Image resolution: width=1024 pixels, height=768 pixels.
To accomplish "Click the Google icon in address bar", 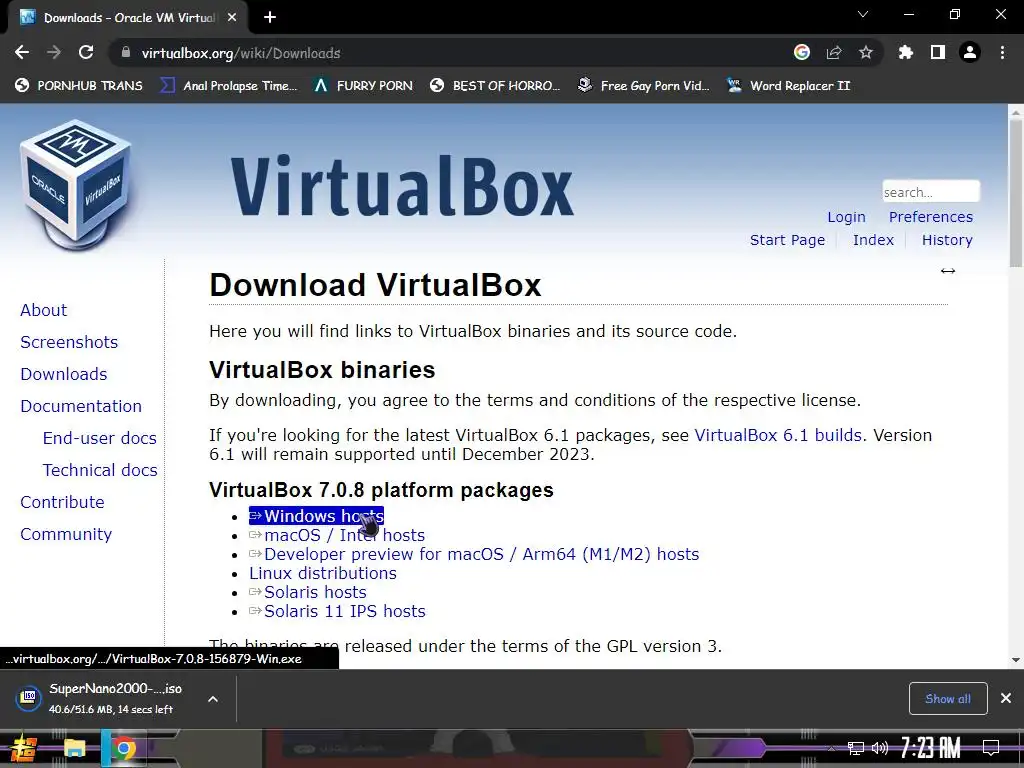I will click(802, 52).
